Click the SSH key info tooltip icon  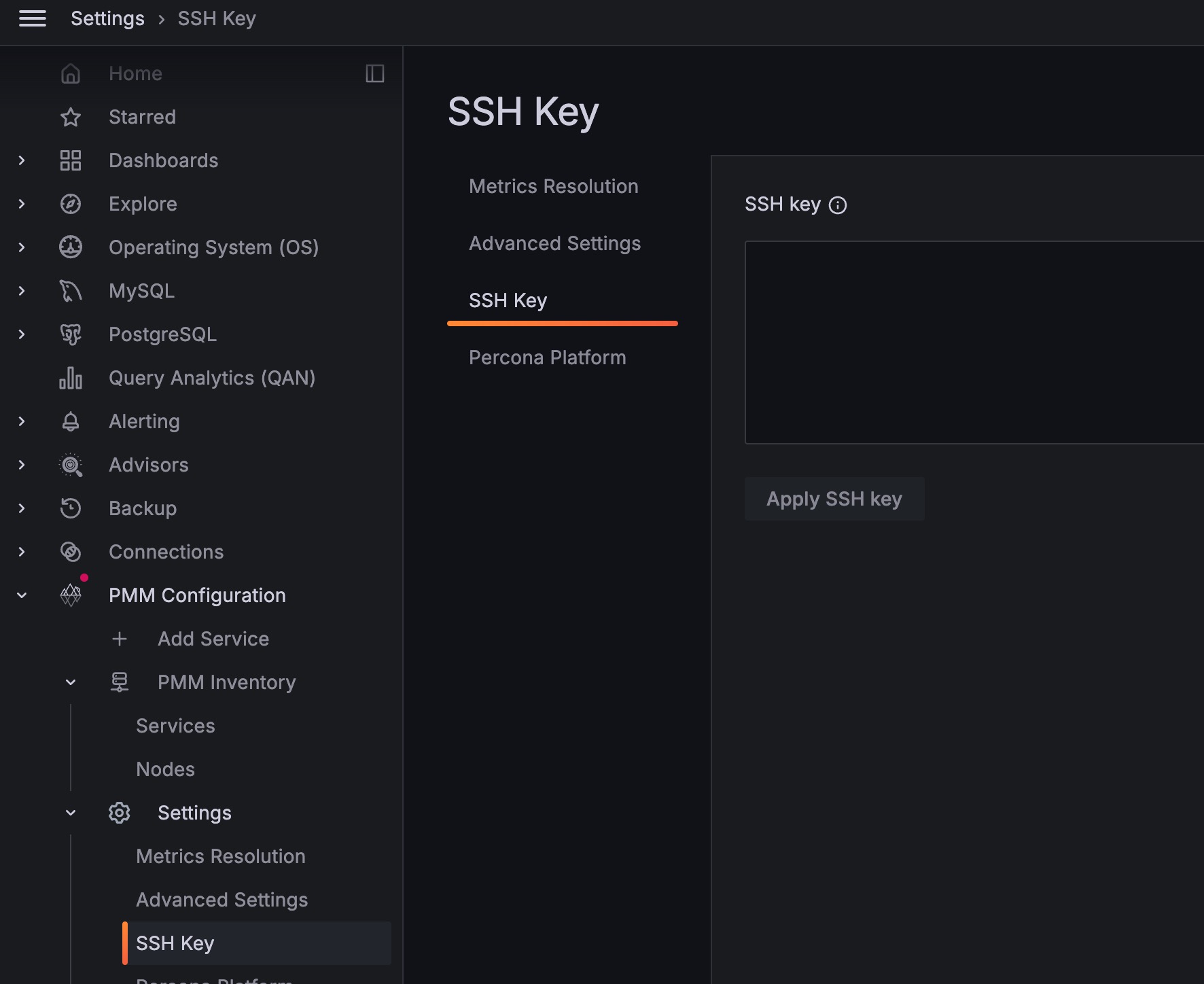[838, 205]
